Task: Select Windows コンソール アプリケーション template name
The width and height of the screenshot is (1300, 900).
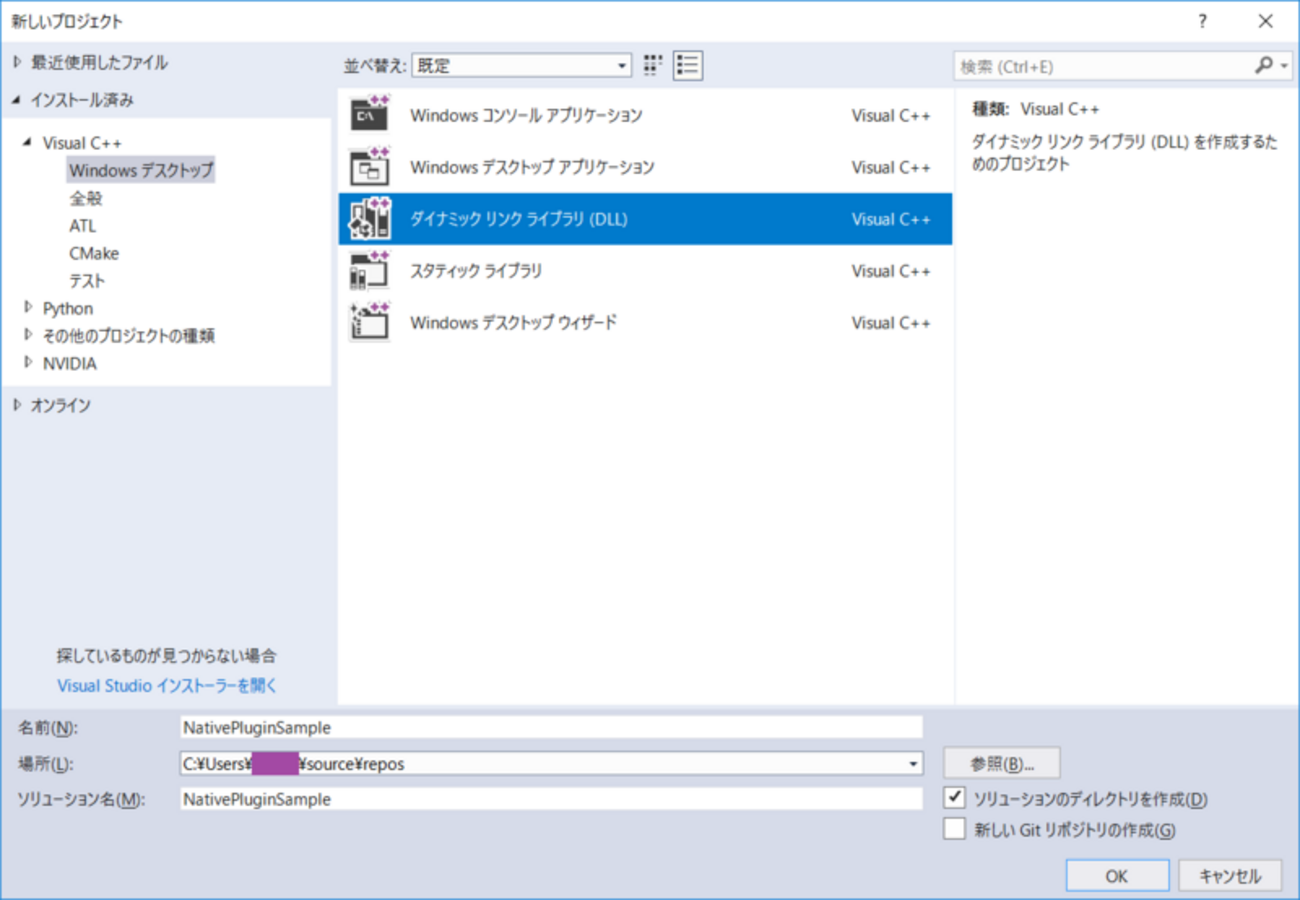Action: coord(526,115)
